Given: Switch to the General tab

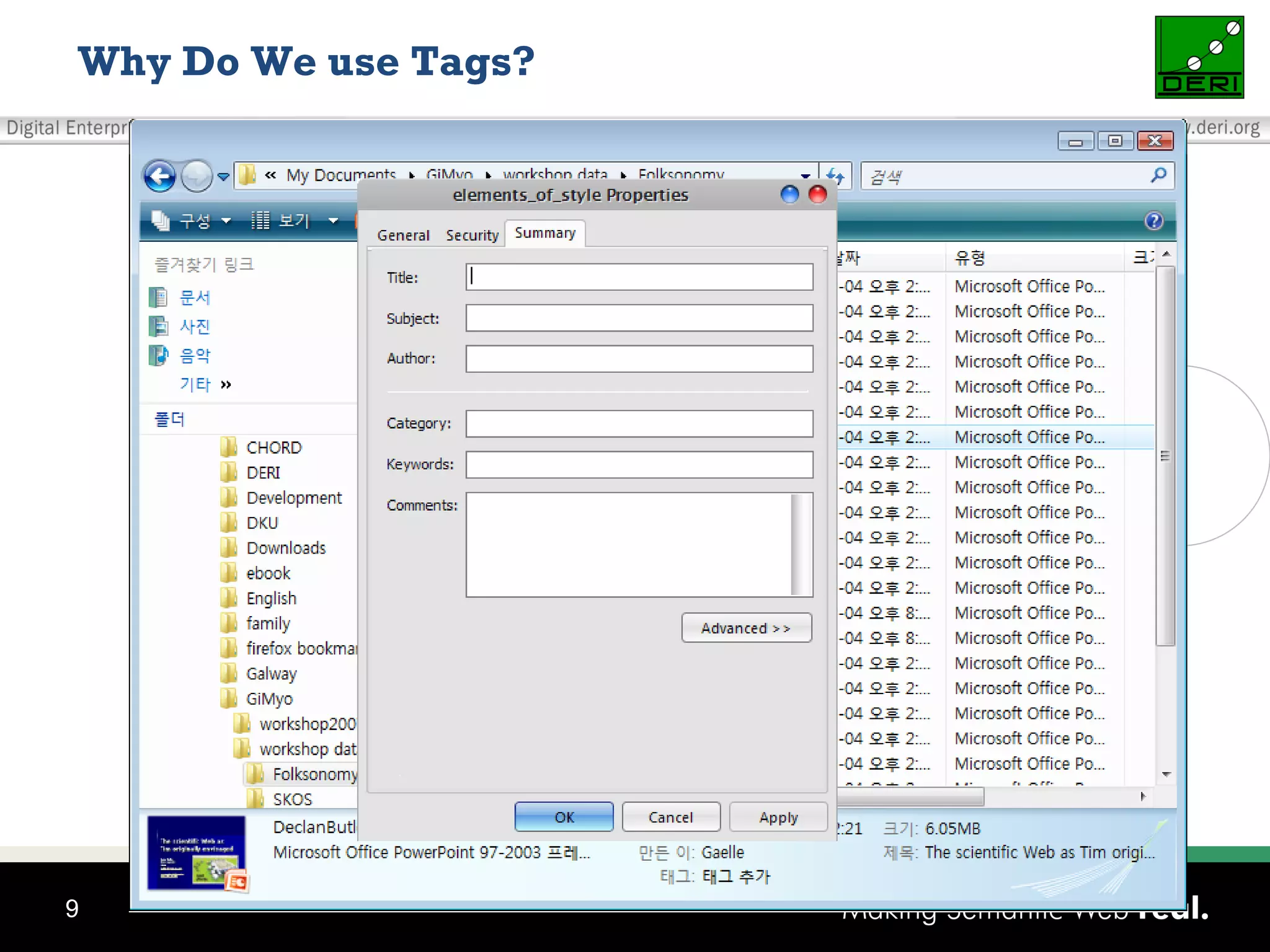Looking at the screenshot, I should click(x=403, y=236).
